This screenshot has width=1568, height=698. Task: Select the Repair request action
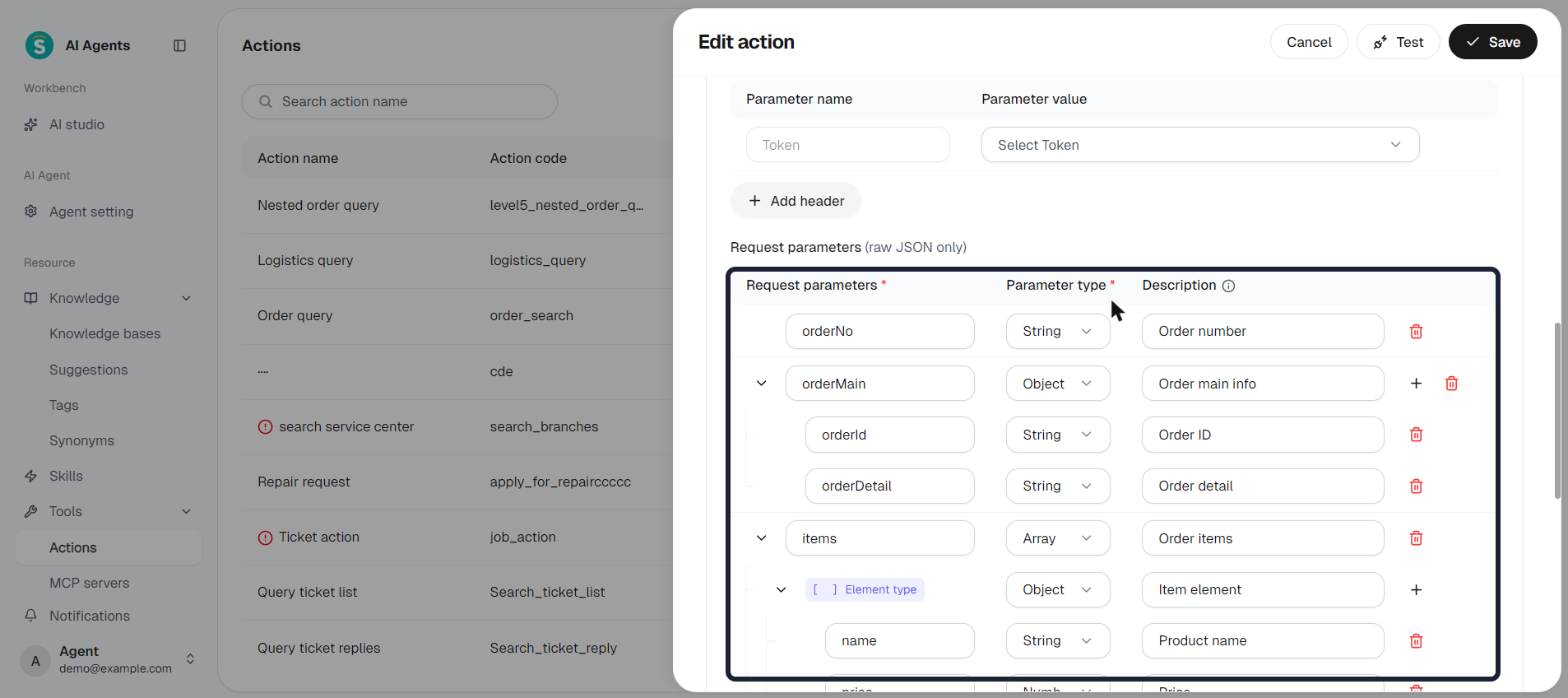(304, 481)
